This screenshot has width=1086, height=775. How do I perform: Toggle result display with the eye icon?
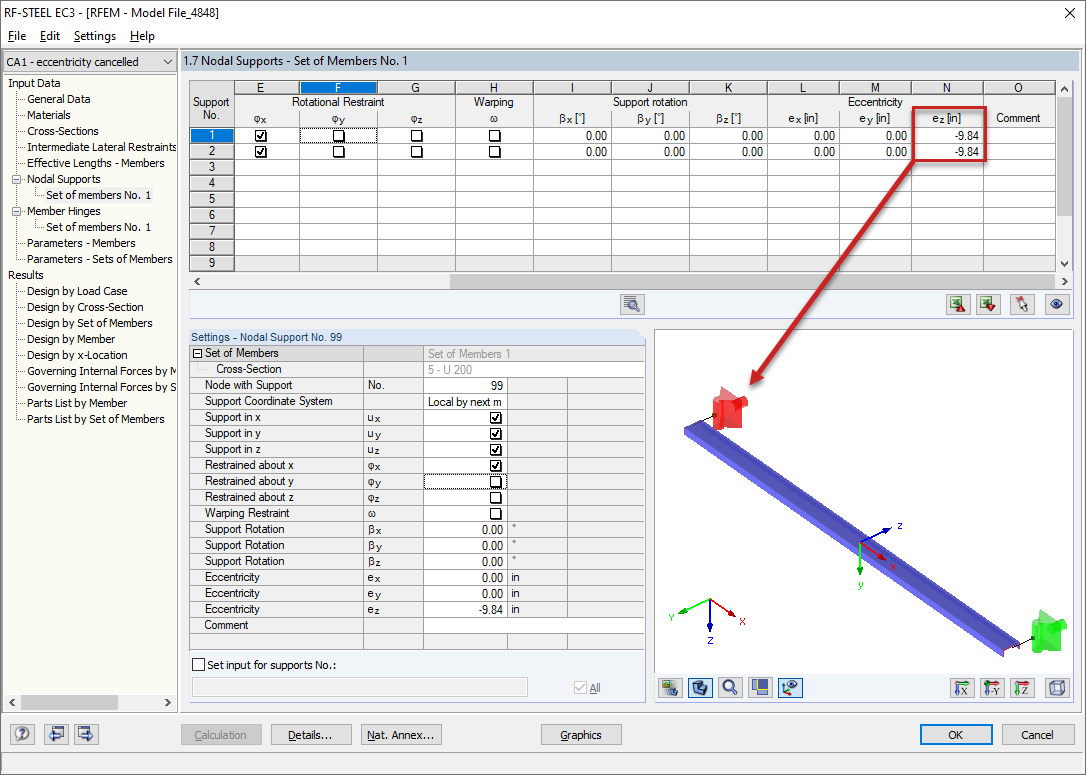coord(1057,304)
